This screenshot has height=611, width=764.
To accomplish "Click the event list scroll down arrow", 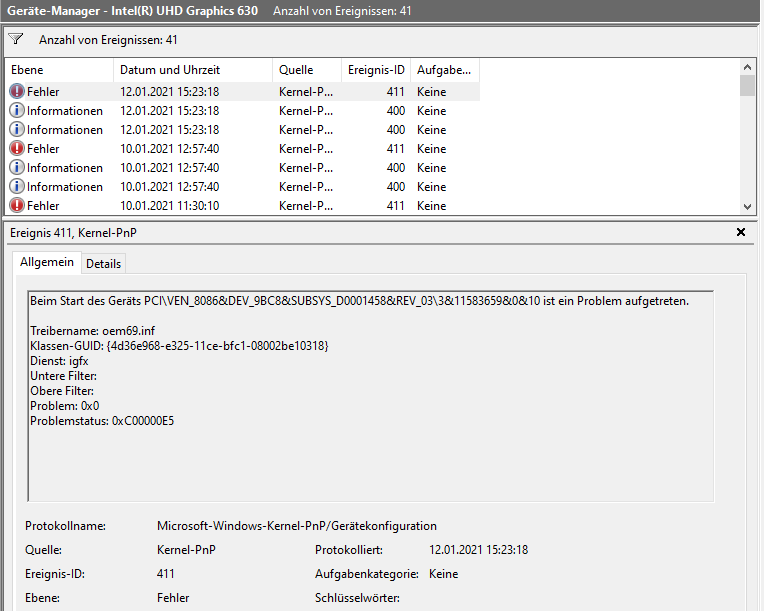I will click(747, 207).
